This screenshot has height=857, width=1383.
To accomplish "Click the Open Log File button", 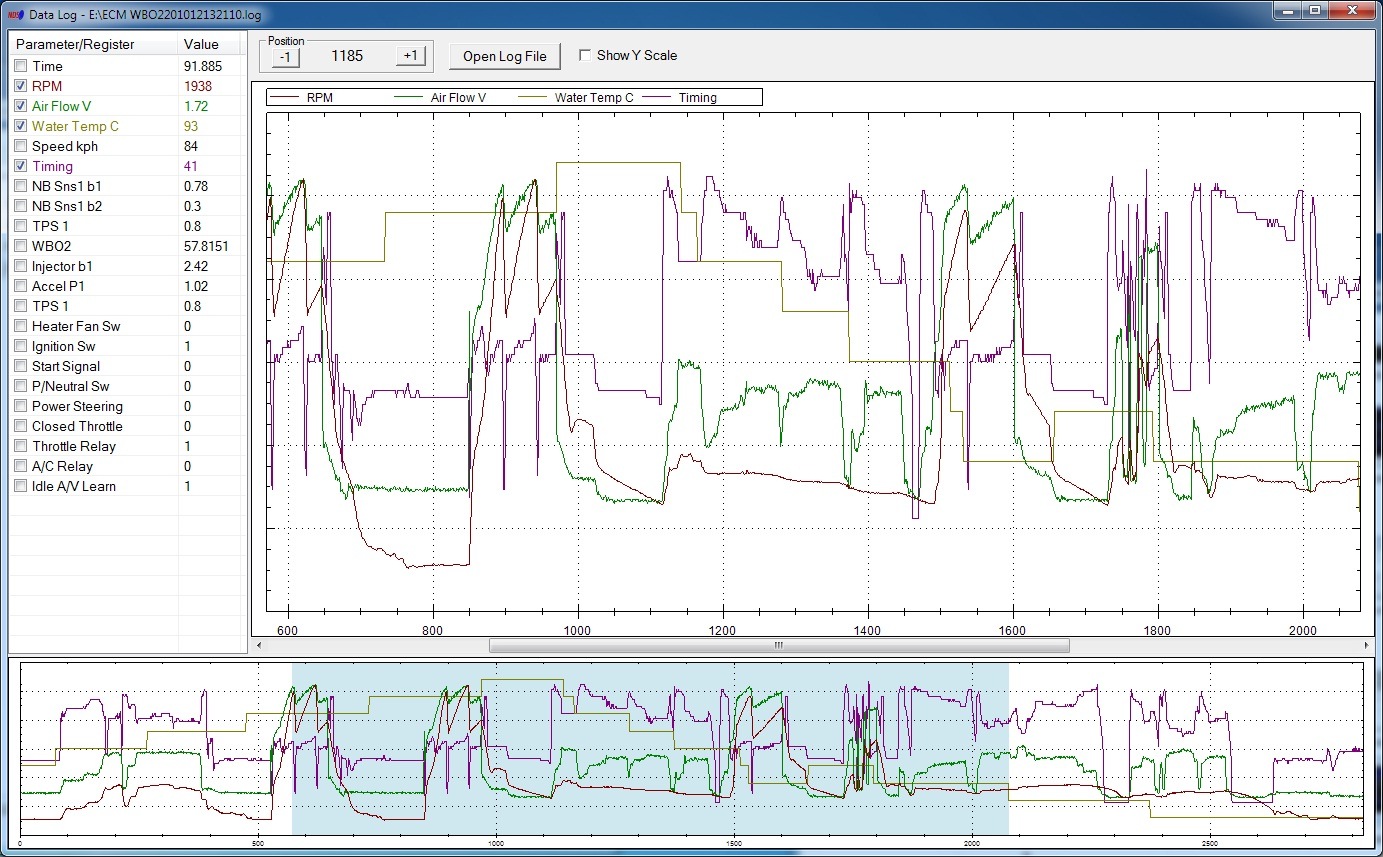I will (x=504, y=56).
